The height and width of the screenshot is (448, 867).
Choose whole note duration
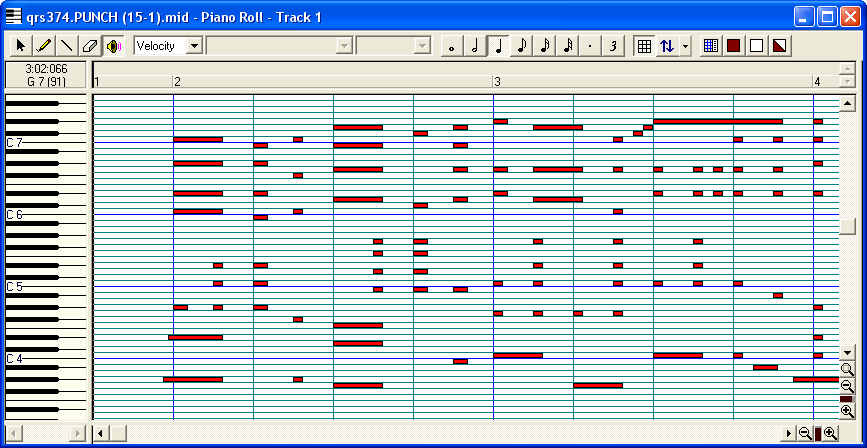[452, 46]
